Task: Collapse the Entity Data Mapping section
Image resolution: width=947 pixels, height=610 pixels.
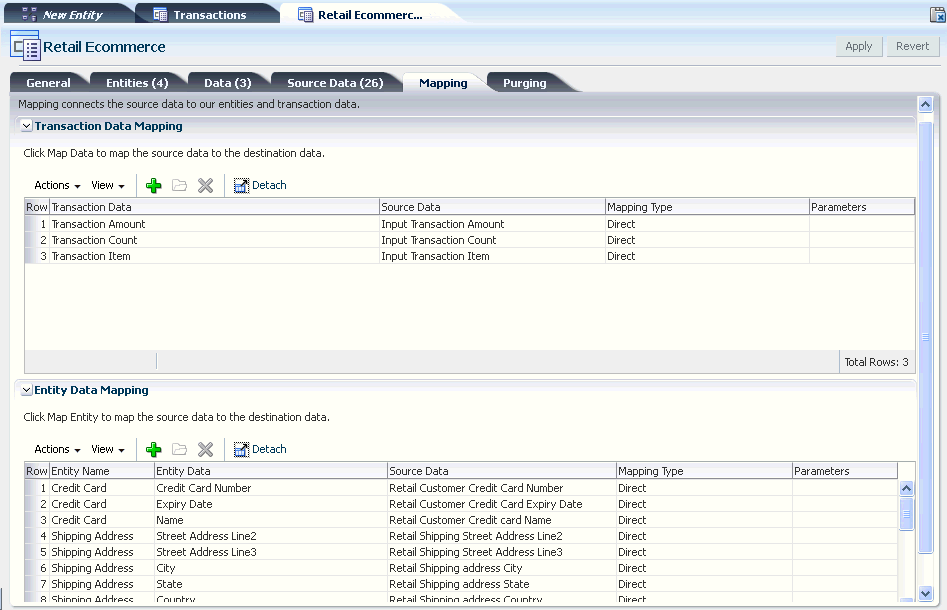Action: coord(27,390)
